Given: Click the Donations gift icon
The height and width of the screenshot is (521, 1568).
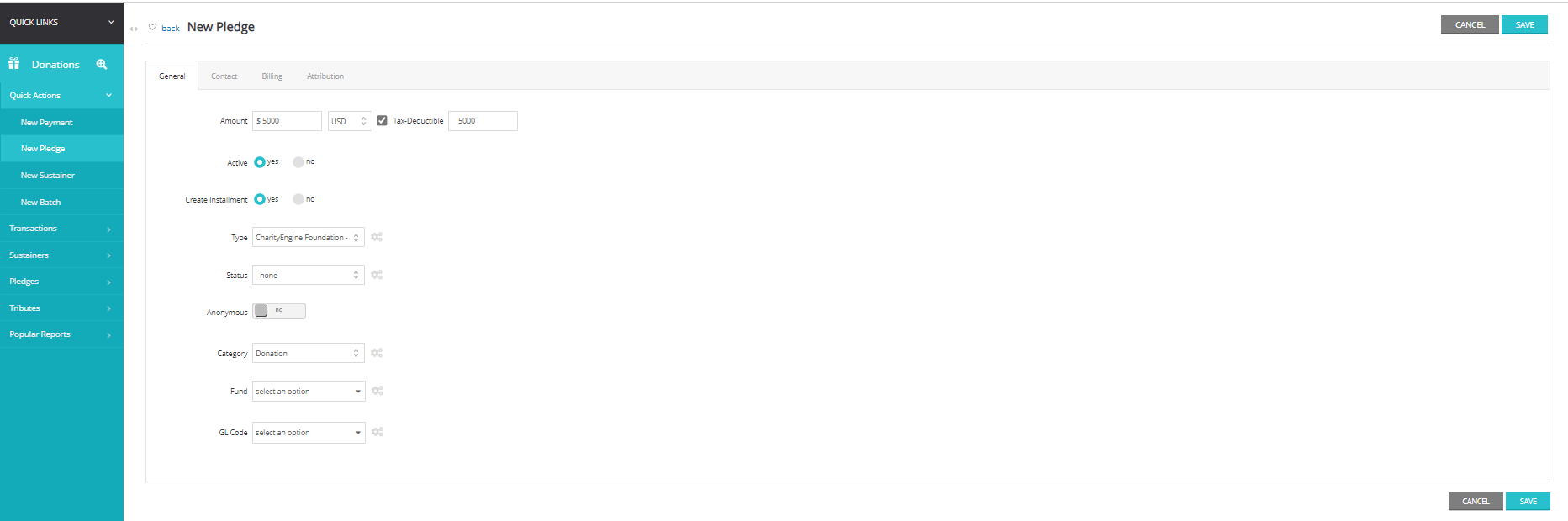Looking at the screenshot, I should click(x=13, y=64).
